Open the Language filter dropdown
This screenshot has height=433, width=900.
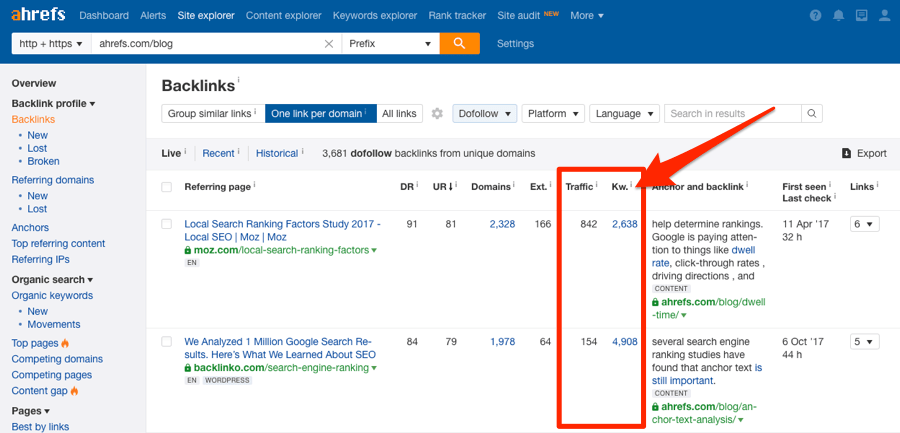tap(624, 114)
